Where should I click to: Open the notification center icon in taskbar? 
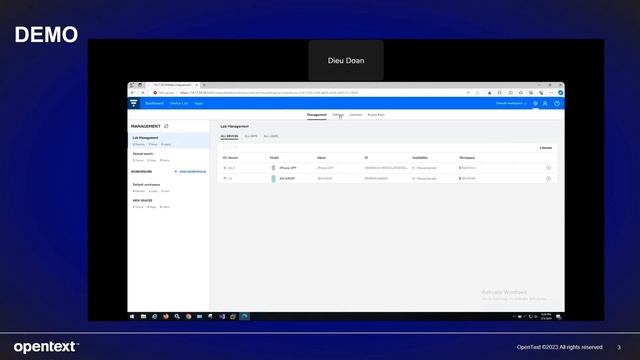(x=558, y=316)
